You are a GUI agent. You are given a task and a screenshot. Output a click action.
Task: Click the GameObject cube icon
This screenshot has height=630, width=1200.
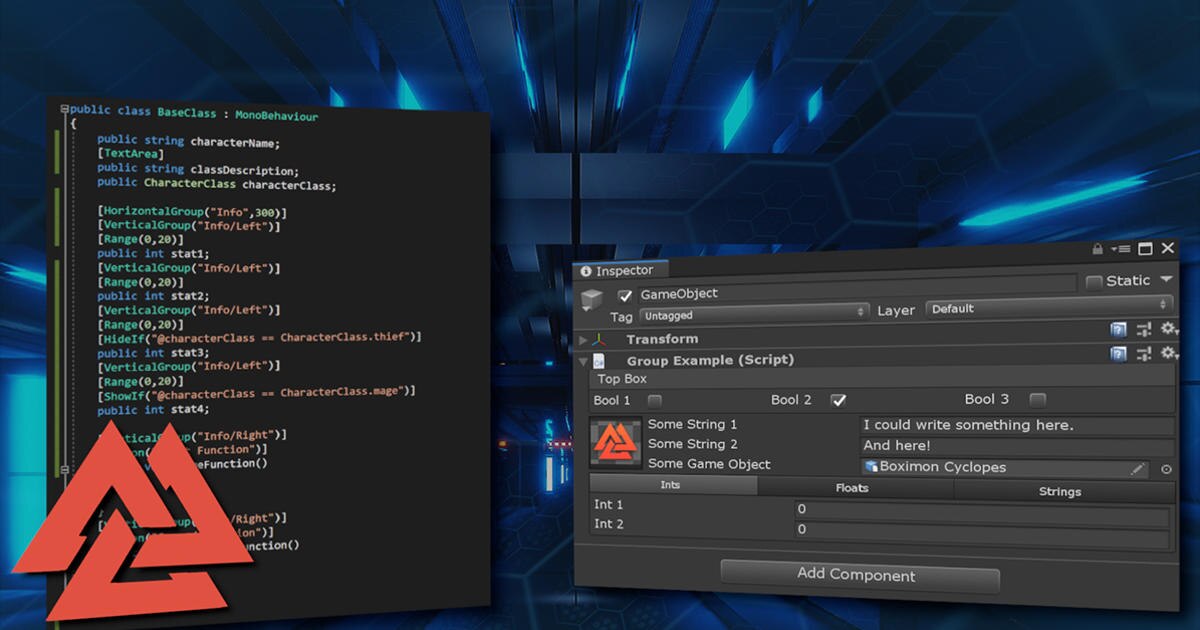coord(592,300)
